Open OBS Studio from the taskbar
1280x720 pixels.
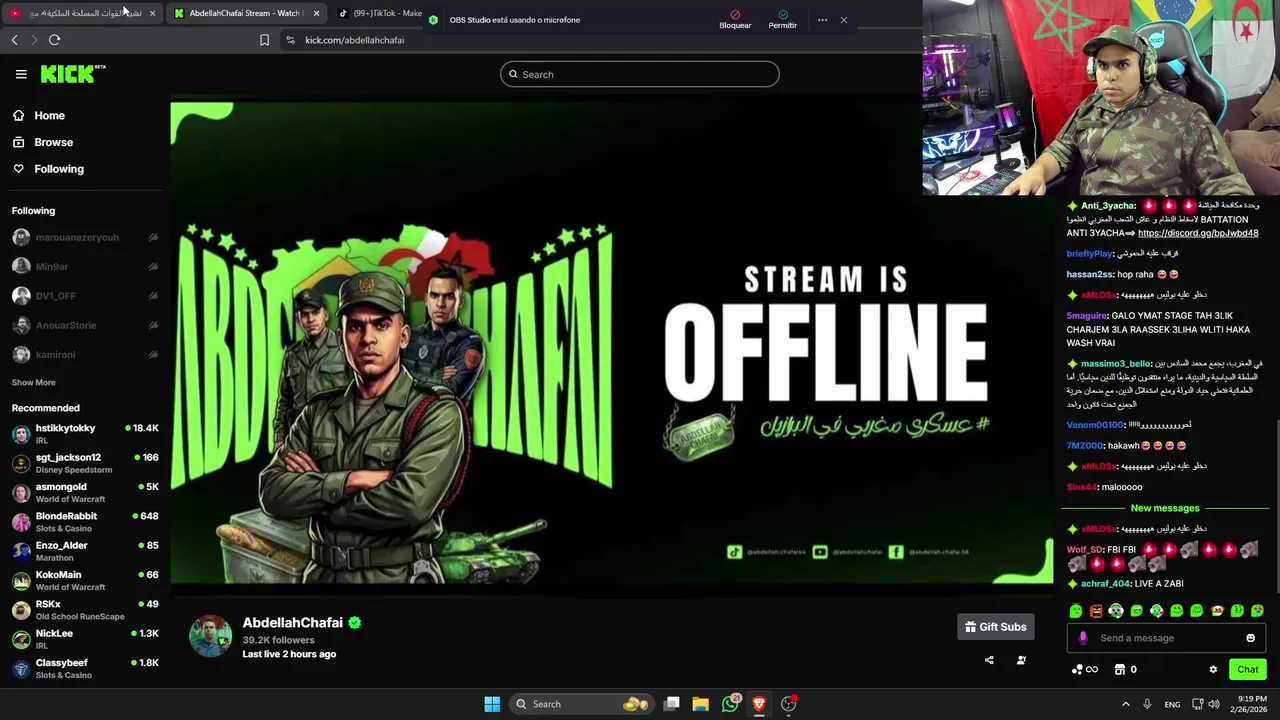coord(788,704)
